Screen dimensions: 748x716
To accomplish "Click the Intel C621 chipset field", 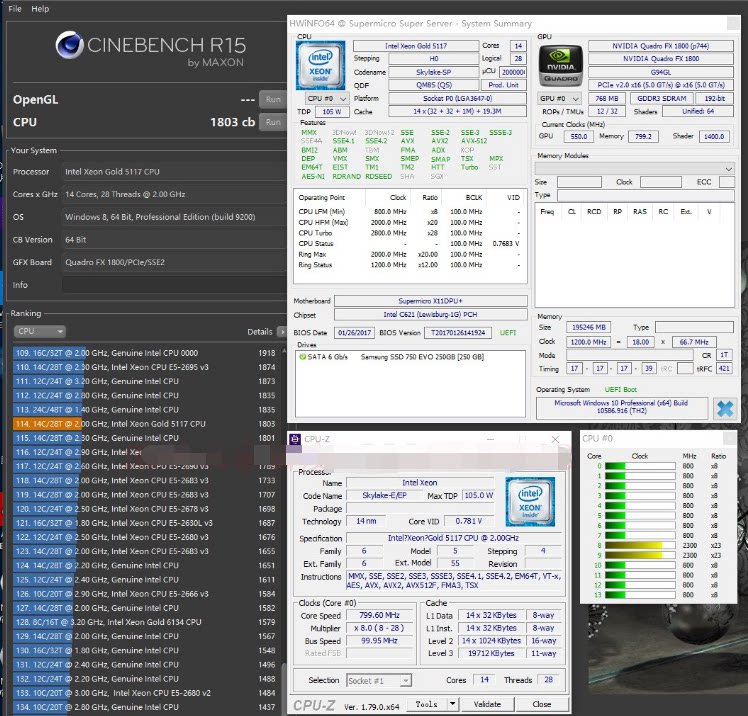I will 430,314.
